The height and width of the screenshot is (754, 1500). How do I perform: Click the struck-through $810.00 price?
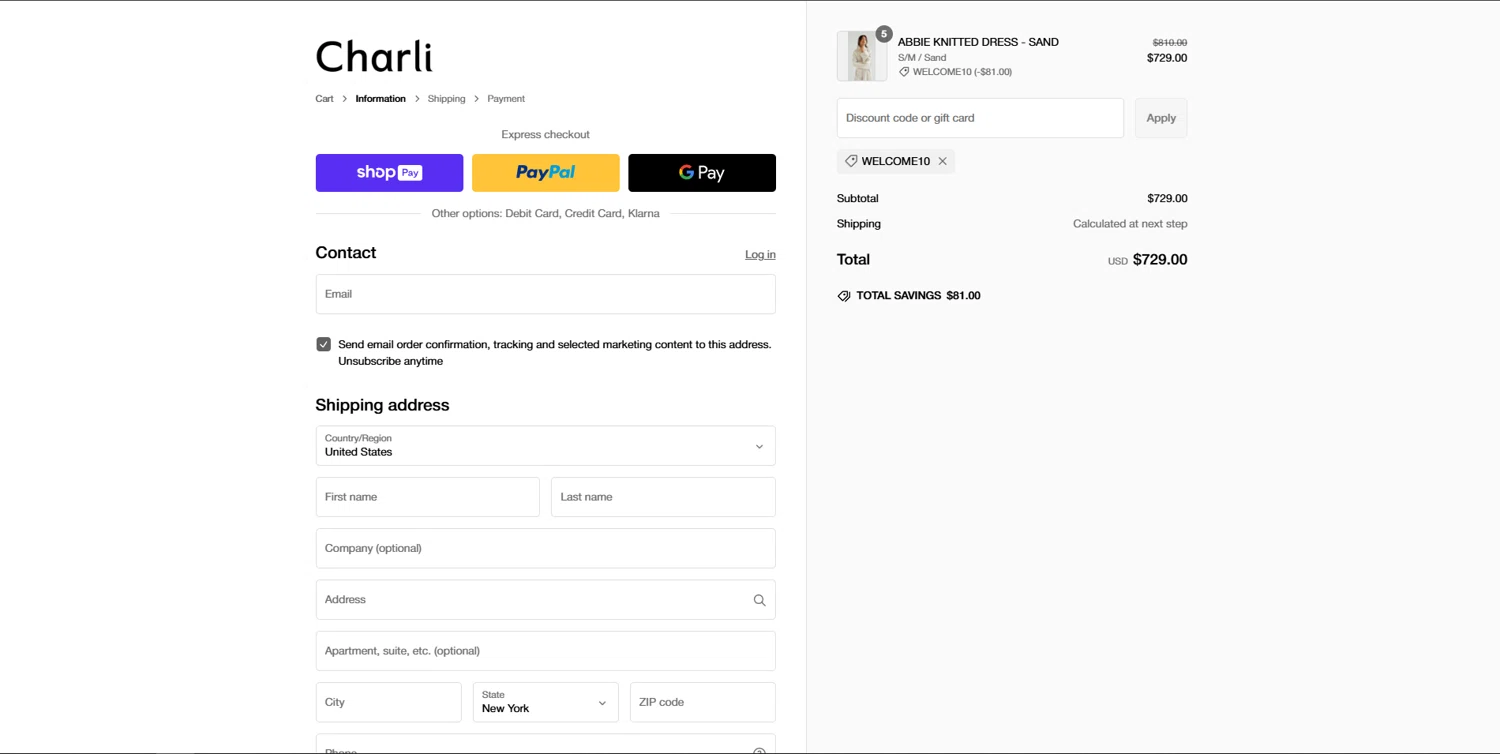(1169, 43)
